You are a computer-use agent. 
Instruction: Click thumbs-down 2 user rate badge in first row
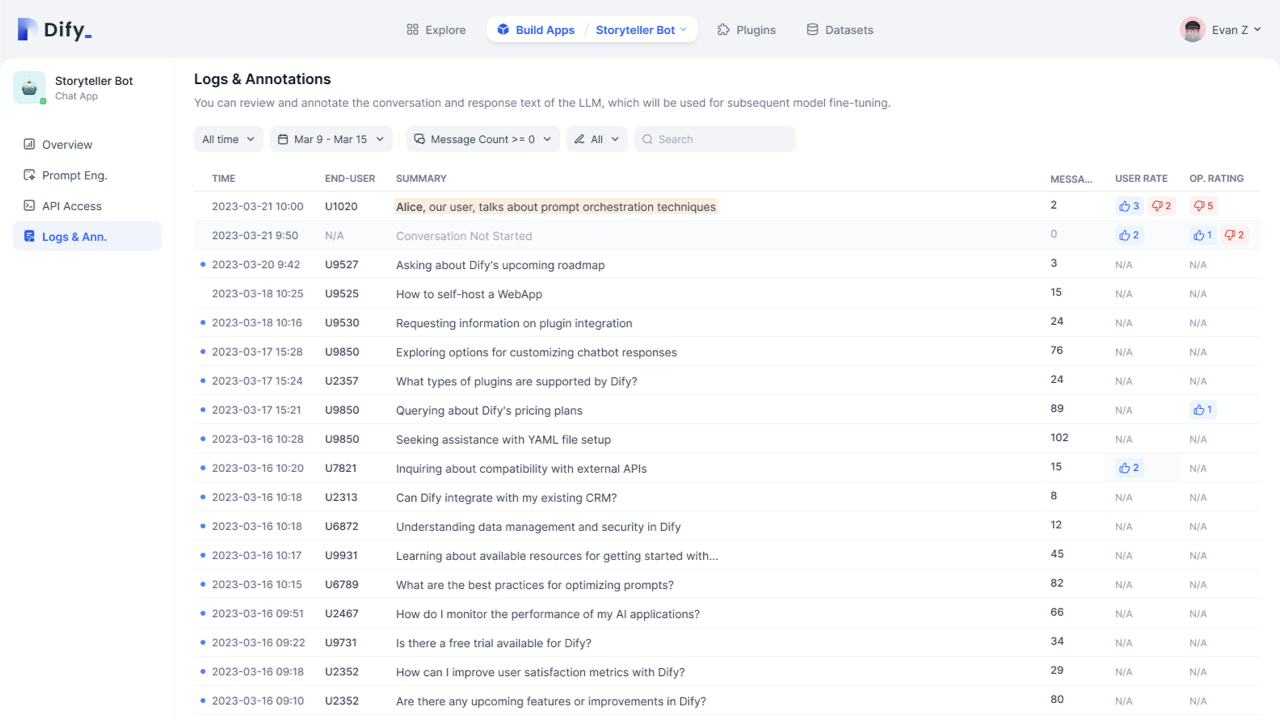pyautogui.click(x=1161, y=206)
